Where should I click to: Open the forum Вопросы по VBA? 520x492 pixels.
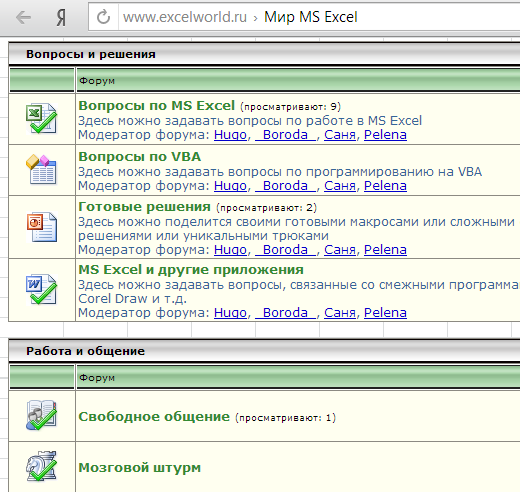(x=140, y=157)
